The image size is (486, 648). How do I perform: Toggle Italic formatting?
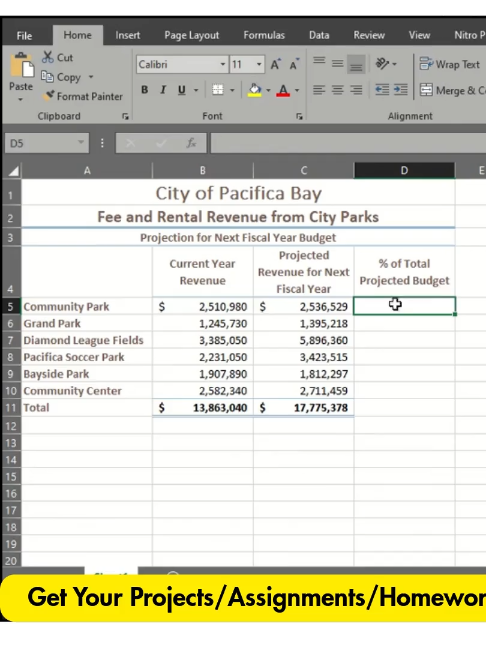point(163,90)
